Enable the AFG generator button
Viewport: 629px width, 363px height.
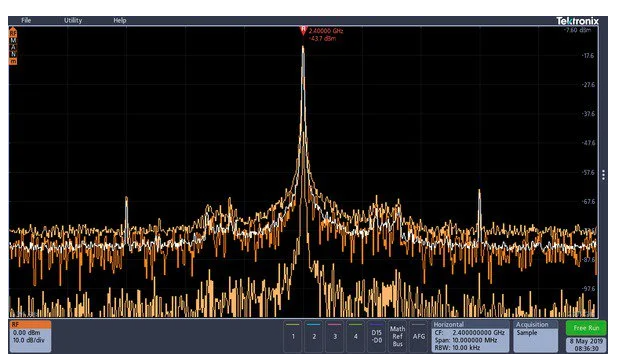pyautogui.click(x=419, y=336)
